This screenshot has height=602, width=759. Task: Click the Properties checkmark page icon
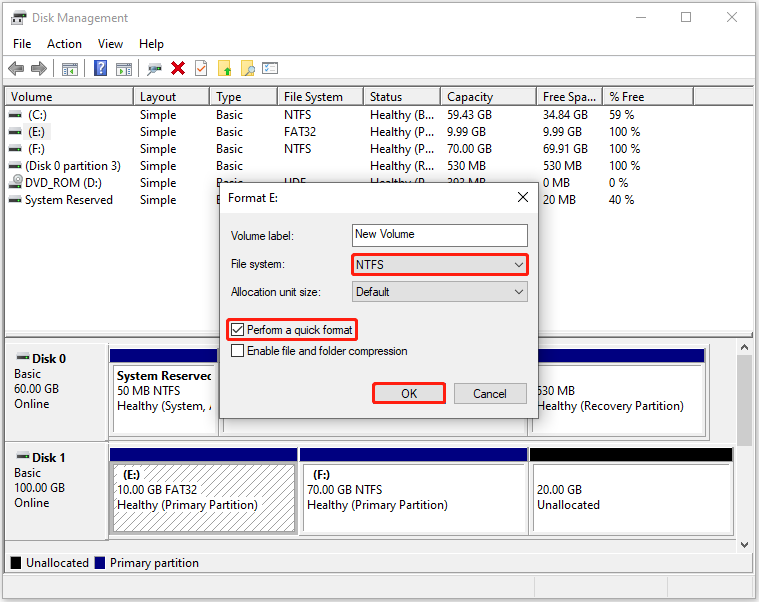coord(201,68)
